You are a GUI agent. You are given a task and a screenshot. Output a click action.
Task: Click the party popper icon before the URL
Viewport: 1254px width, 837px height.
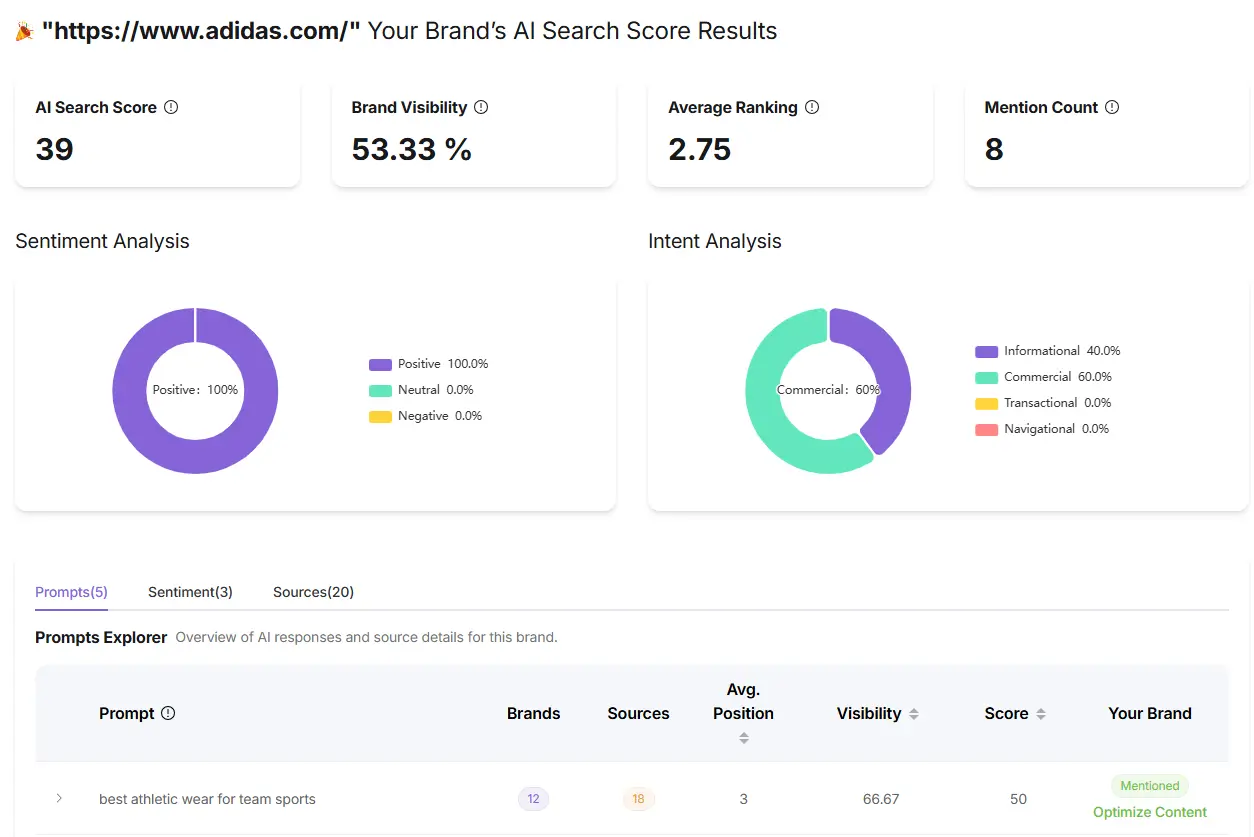(x=24, y=32)
